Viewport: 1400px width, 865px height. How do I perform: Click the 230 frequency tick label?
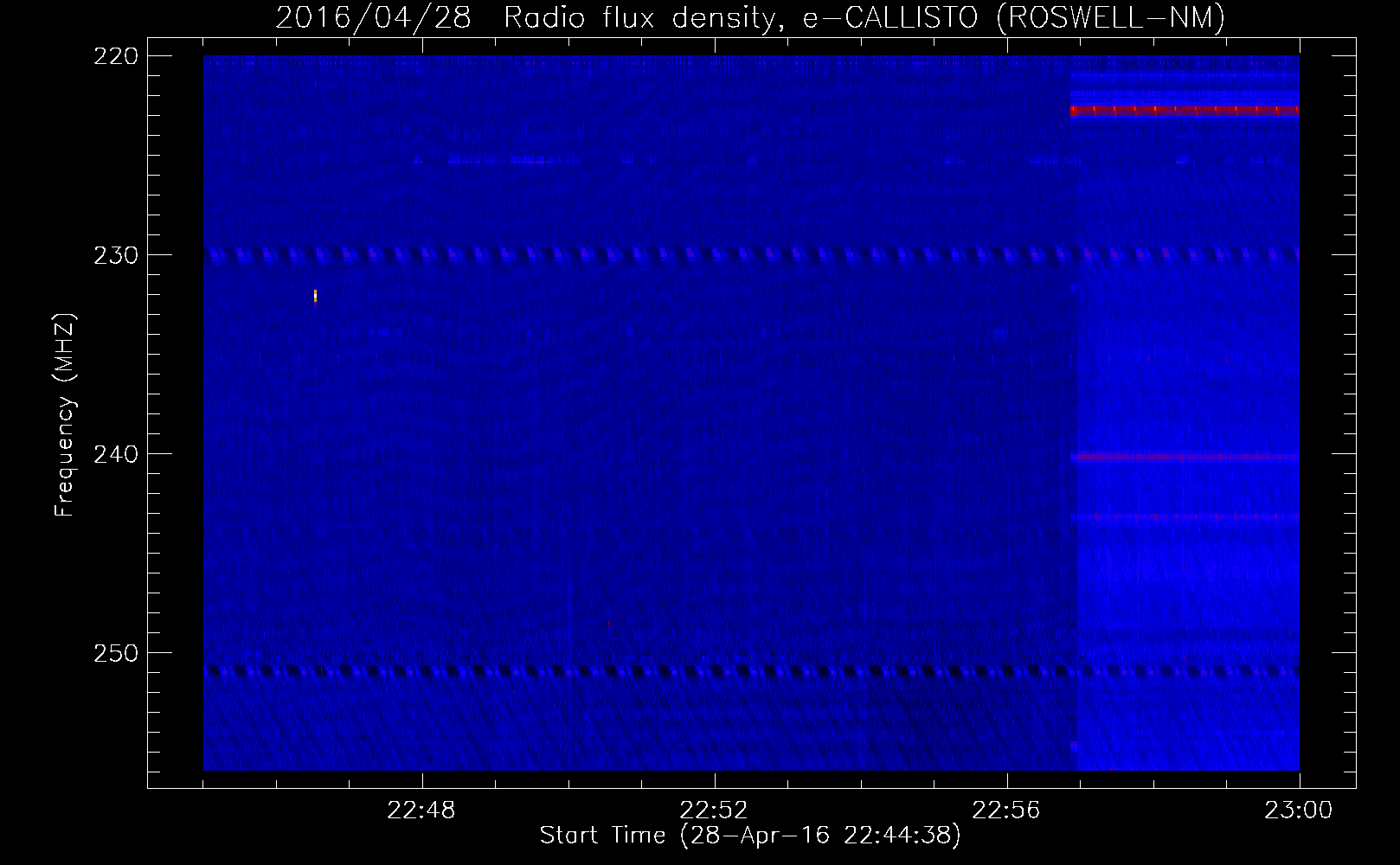pos(116,255)
